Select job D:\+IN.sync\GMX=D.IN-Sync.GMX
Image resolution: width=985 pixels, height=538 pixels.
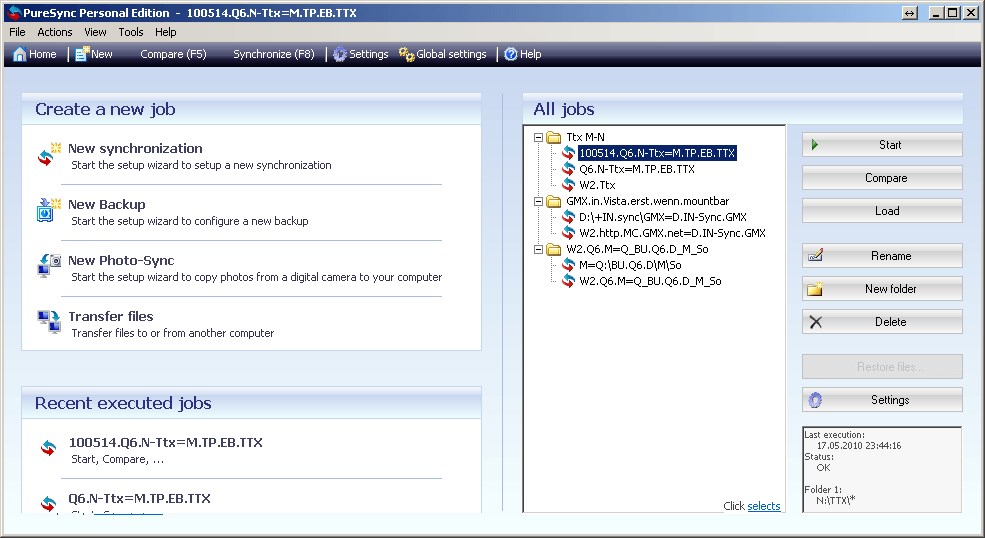pos(663,217)
